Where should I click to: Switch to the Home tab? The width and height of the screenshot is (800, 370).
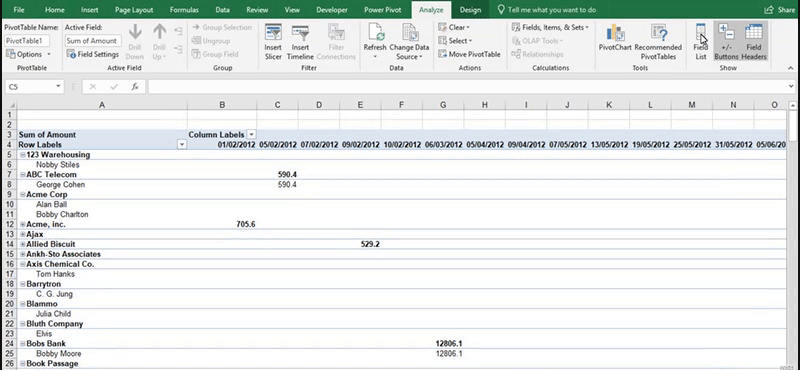(x=55, y=10)
